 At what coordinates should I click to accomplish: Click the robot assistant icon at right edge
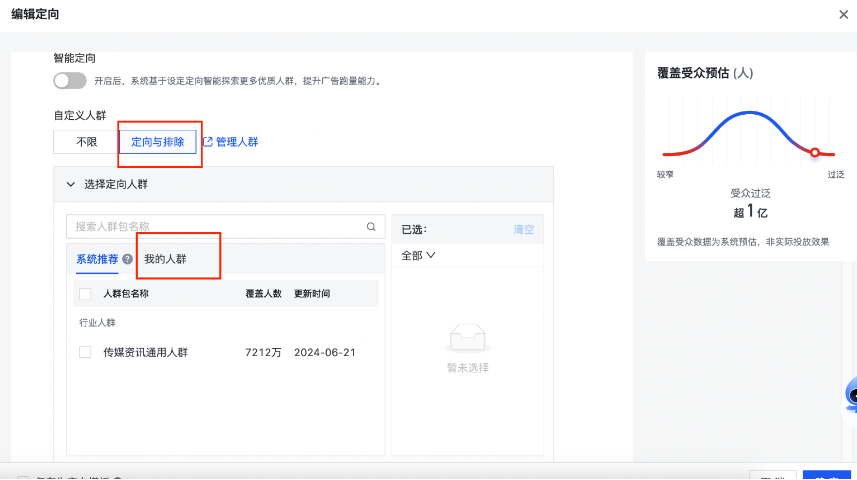pos(850,395)
